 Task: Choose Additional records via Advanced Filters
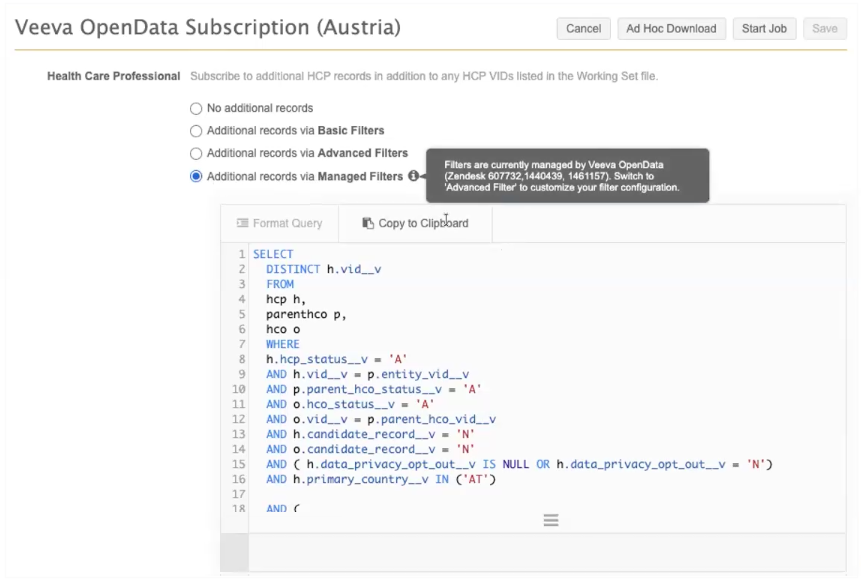pos(196,153)
